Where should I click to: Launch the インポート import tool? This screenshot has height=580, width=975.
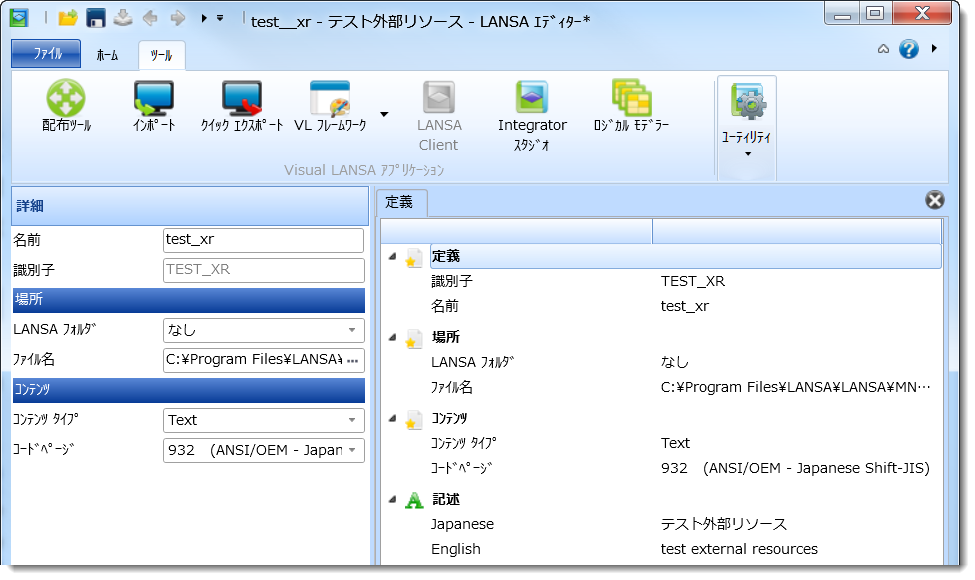pos(154,106)
